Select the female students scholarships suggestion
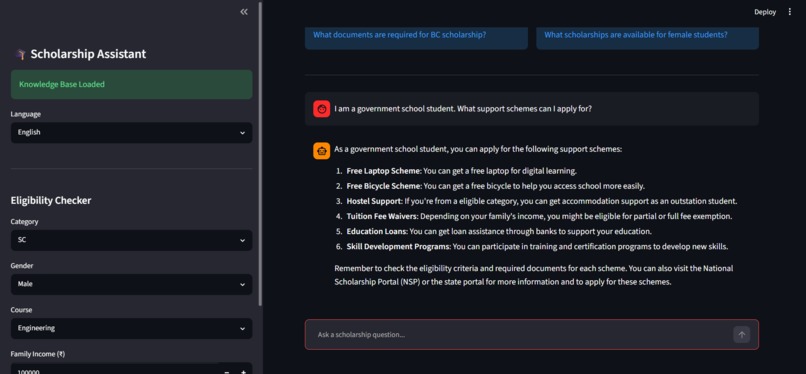 (648, 38)
